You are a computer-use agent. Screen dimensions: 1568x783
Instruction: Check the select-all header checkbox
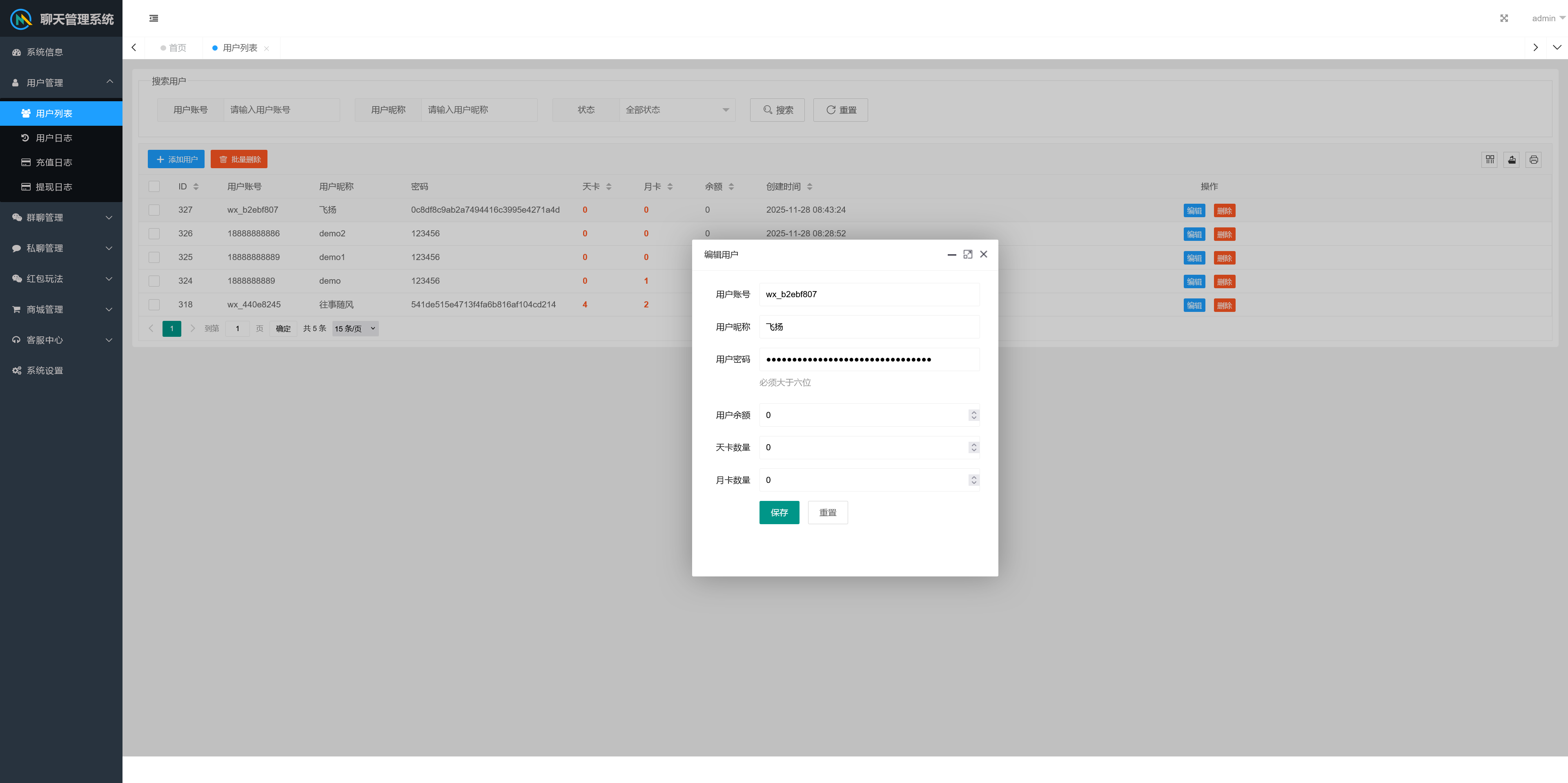(x=154, y=187)
